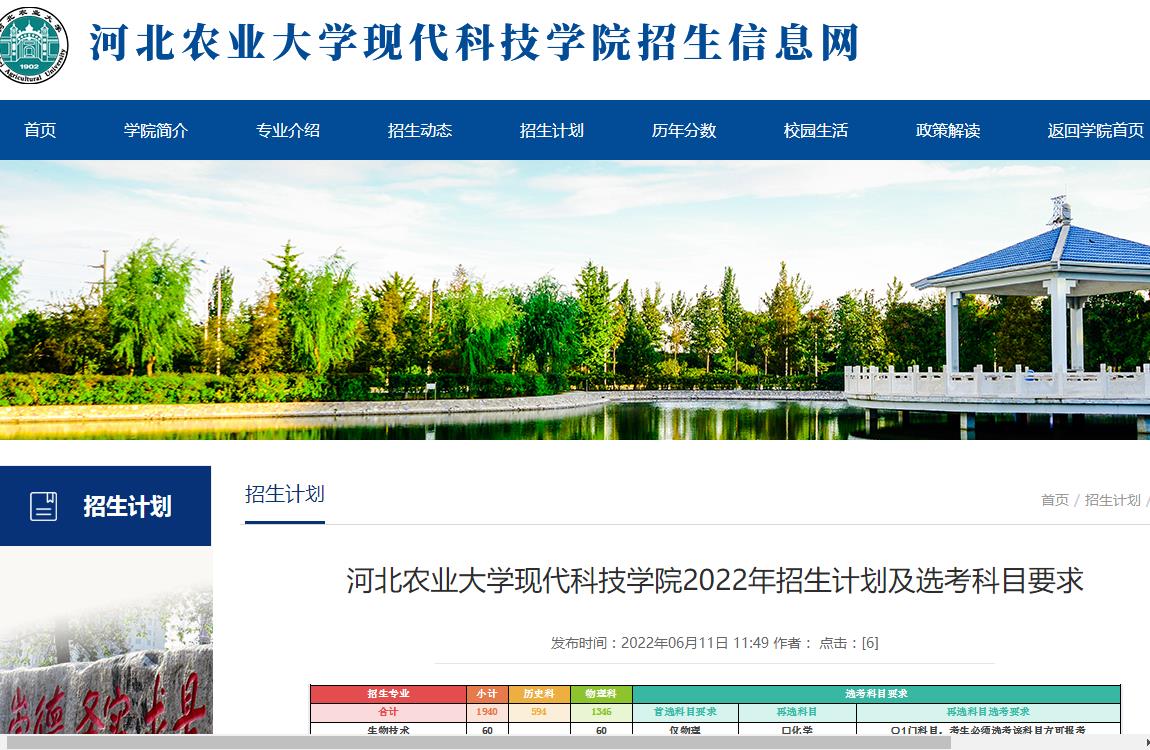The width and height of the screenshot is (1150, 750).
Task: Select the underlined 招生计划 section tab heading
Action: pos(285,494)
